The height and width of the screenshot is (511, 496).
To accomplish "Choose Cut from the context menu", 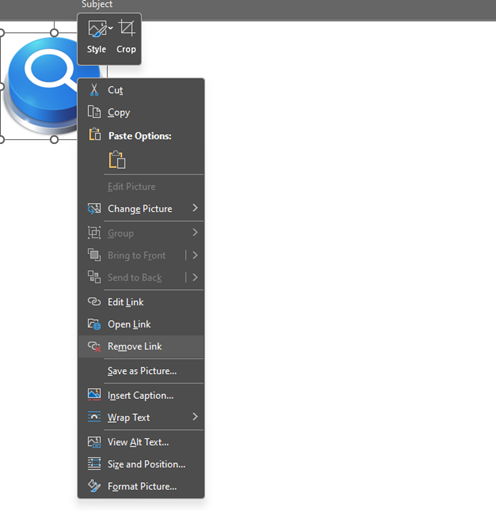I will coord(141,90).
